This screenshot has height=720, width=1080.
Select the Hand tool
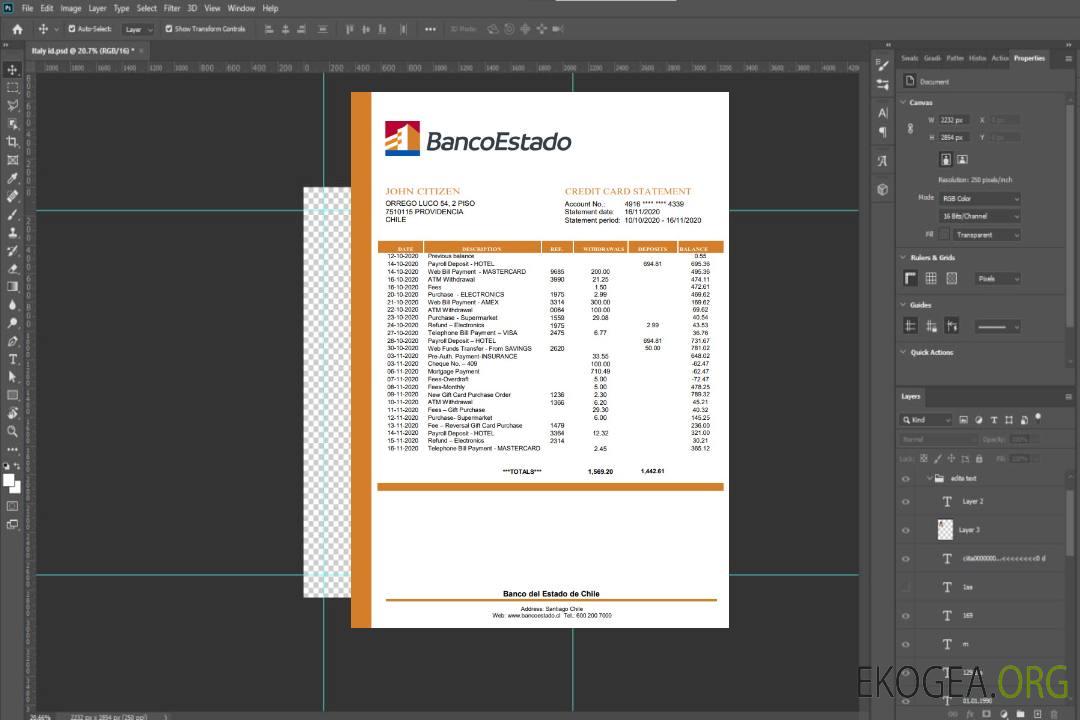[12, 413]
